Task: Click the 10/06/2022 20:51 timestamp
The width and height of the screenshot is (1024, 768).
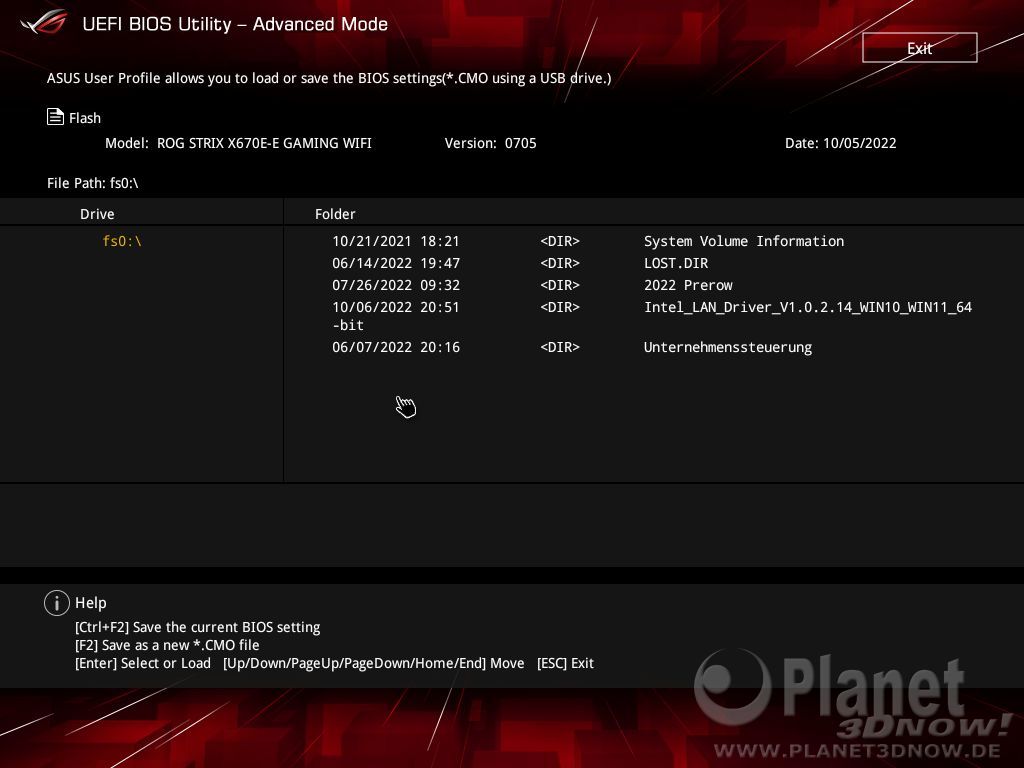Action: [x=396, y=307]
